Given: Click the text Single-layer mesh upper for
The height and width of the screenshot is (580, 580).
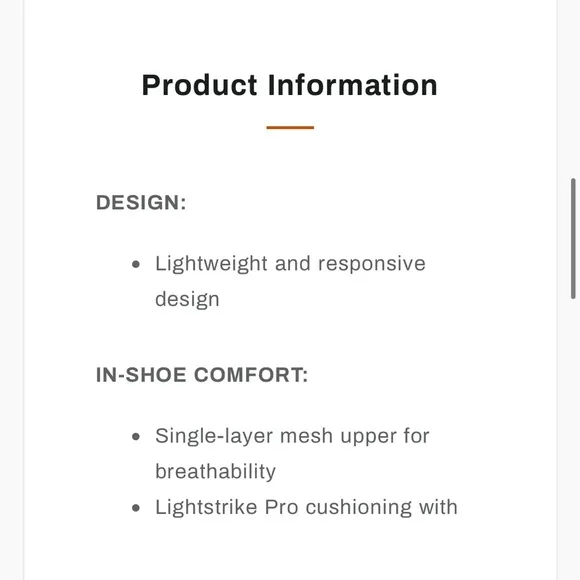Looking at the screenshot, I should click(292, 436).
